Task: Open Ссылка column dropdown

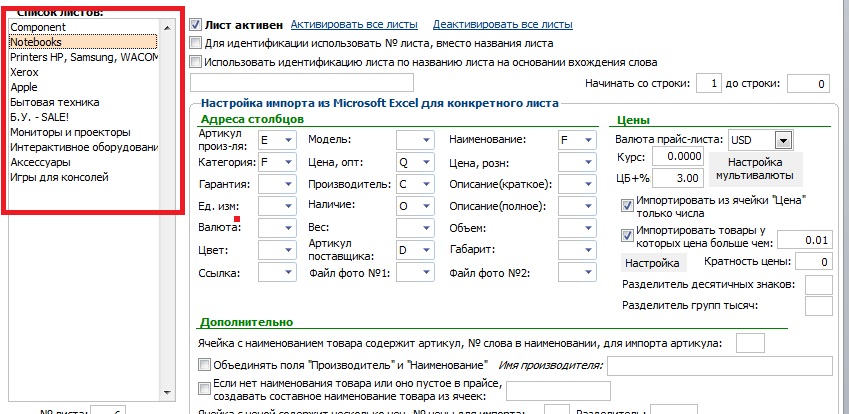Action: point(289,273)
